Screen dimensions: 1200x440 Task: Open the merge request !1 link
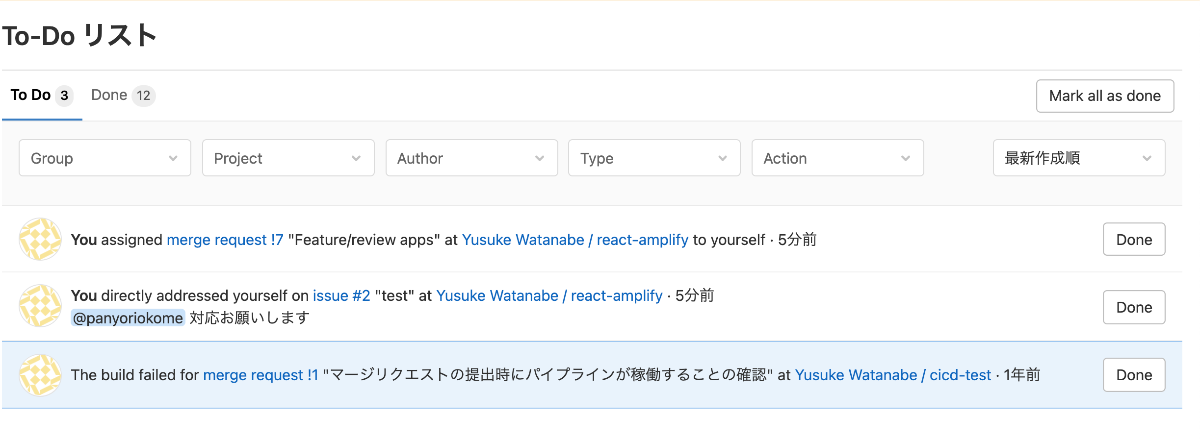[x=261, y=375]
